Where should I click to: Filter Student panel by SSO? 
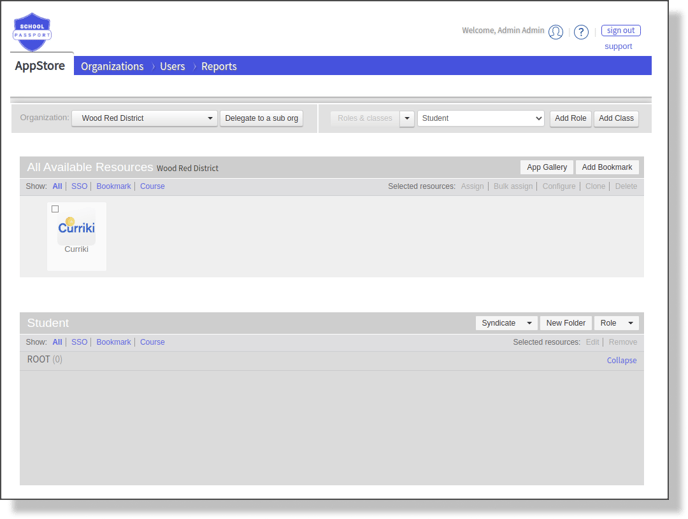point(79,342)
